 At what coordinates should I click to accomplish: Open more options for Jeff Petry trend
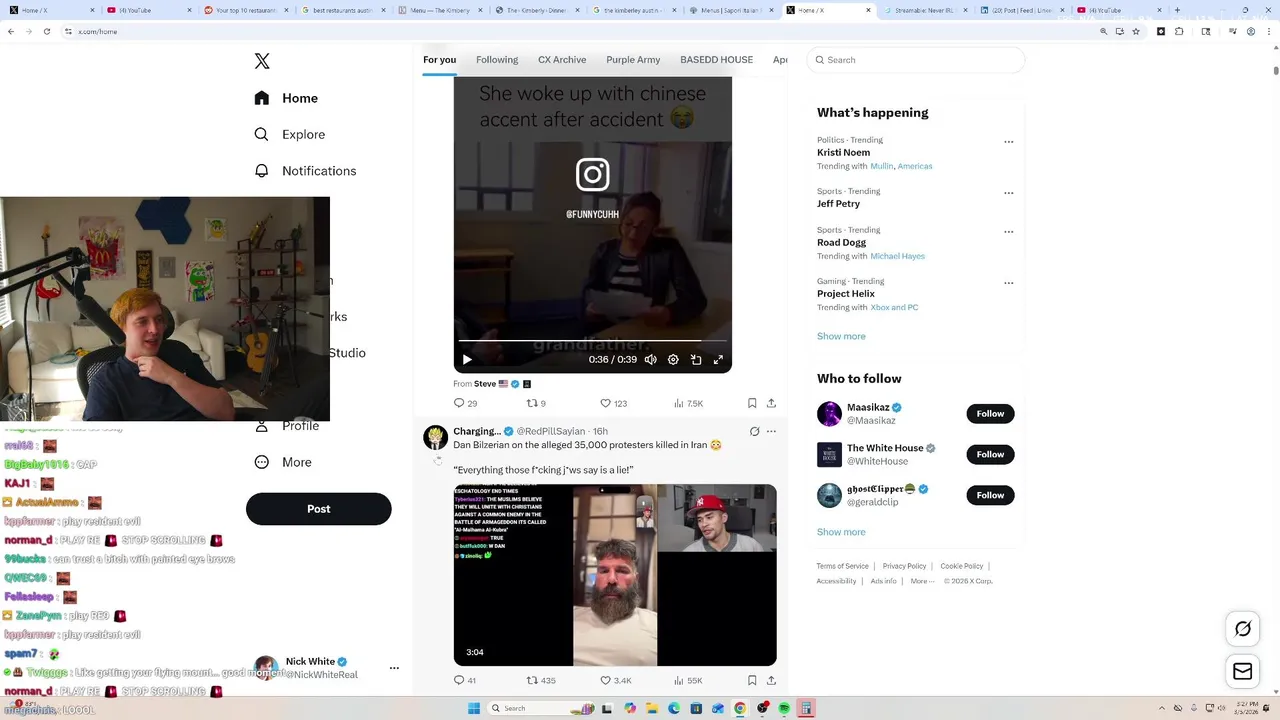pos(1009,193)
